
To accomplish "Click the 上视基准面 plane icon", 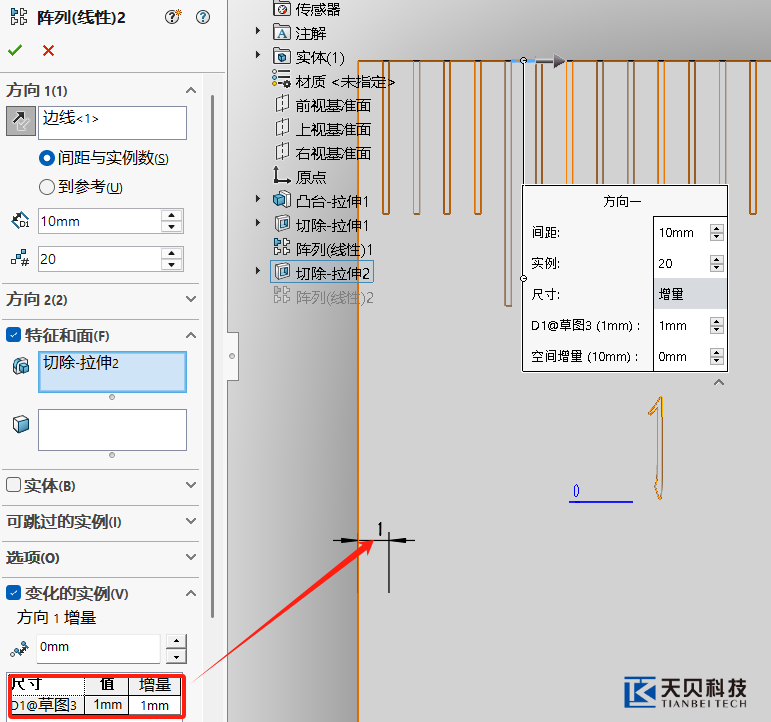I will [x=282, y=127].
